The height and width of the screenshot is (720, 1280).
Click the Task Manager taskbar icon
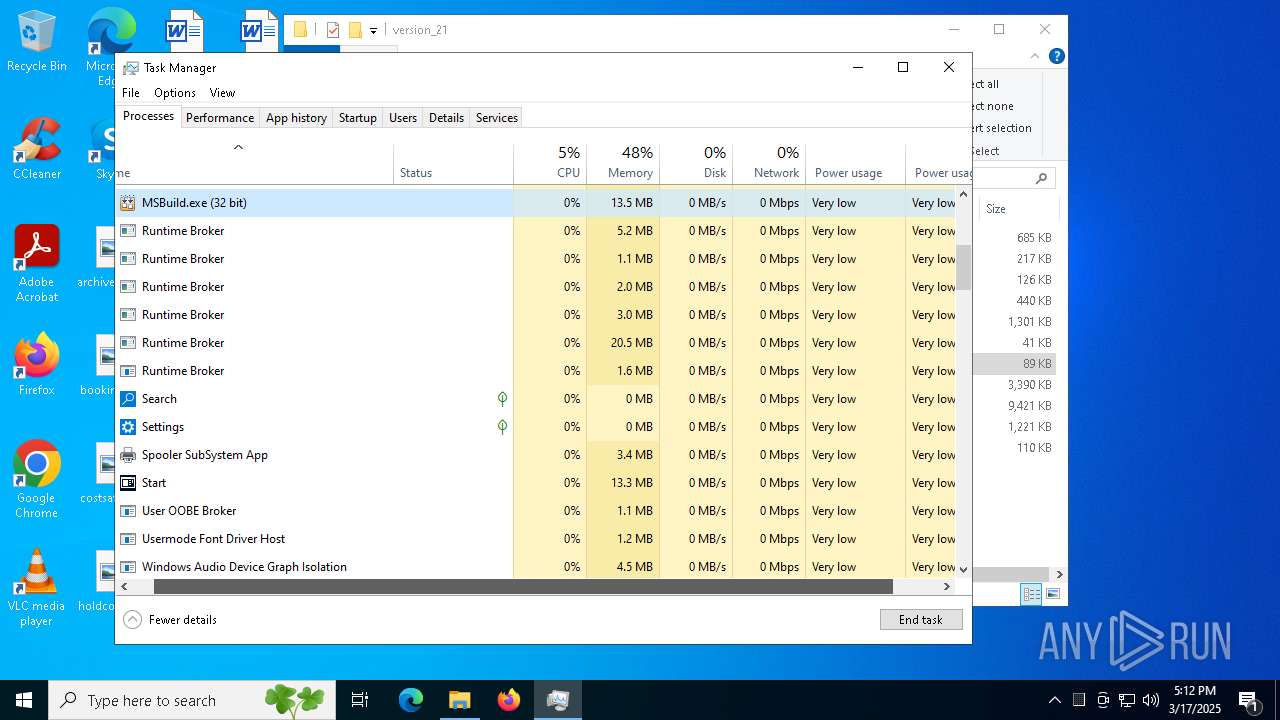pyautogui.click(x=558, y=700)
